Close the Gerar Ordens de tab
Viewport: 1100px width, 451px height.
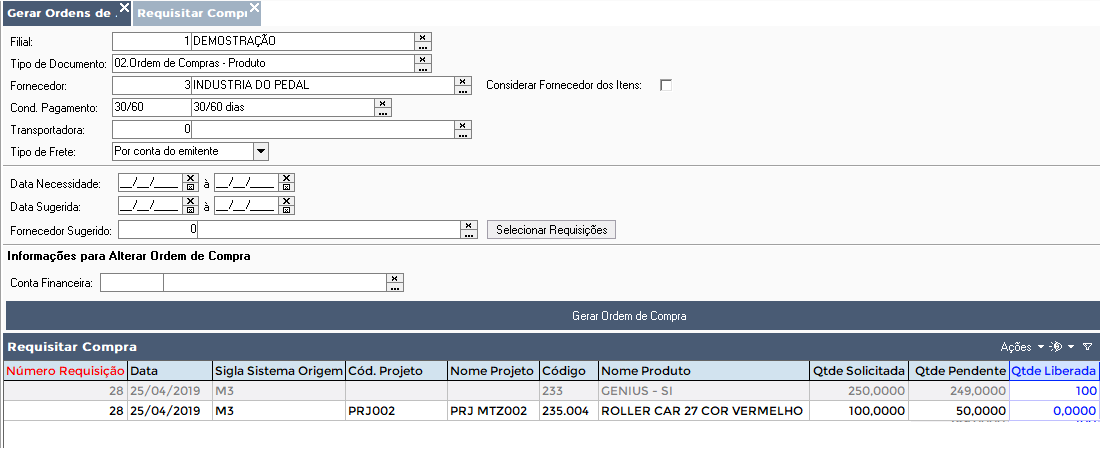(x=124, y=7)
